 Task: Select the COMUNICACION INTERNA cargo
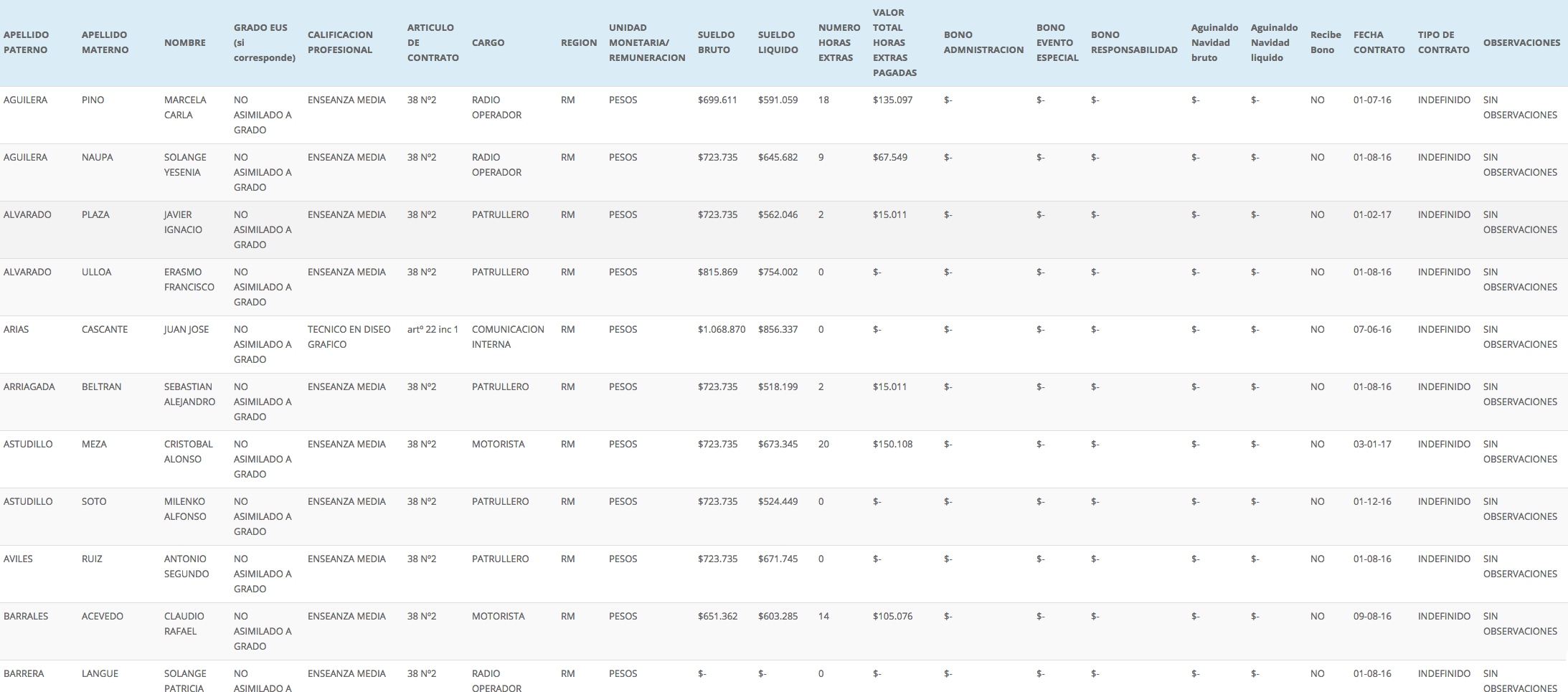[508, 337]
